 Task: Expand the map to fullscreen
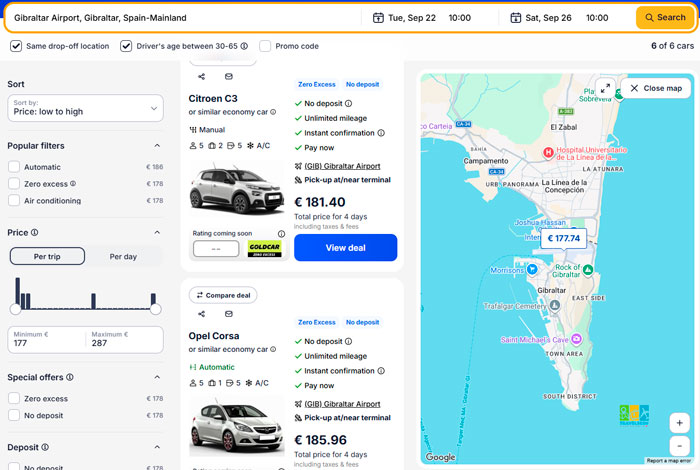click(605, 88)
